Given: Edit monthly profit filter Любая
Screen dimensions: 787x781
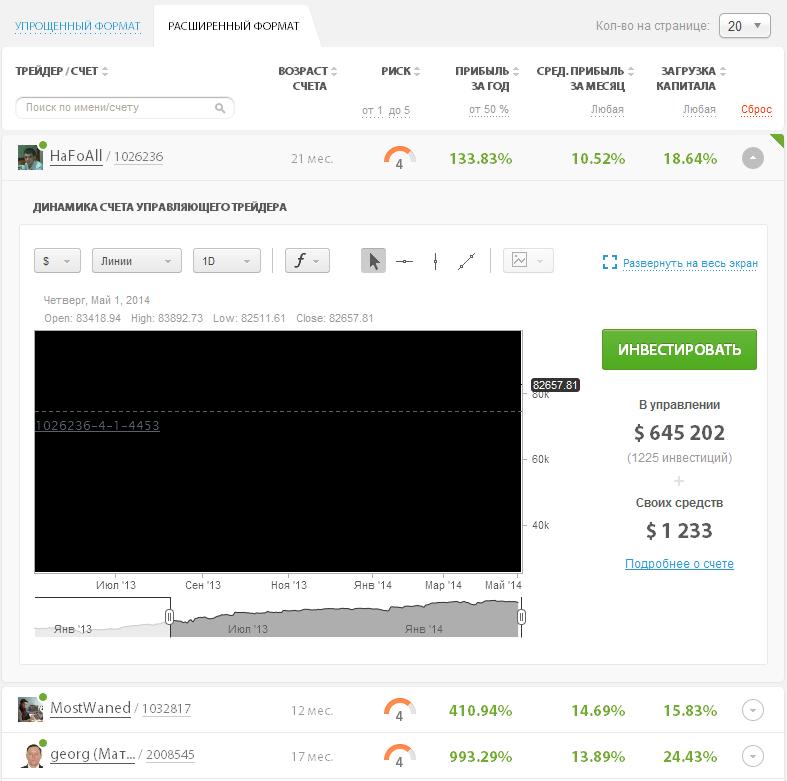Looking at the screenshot, I should (x=607, y=109).
